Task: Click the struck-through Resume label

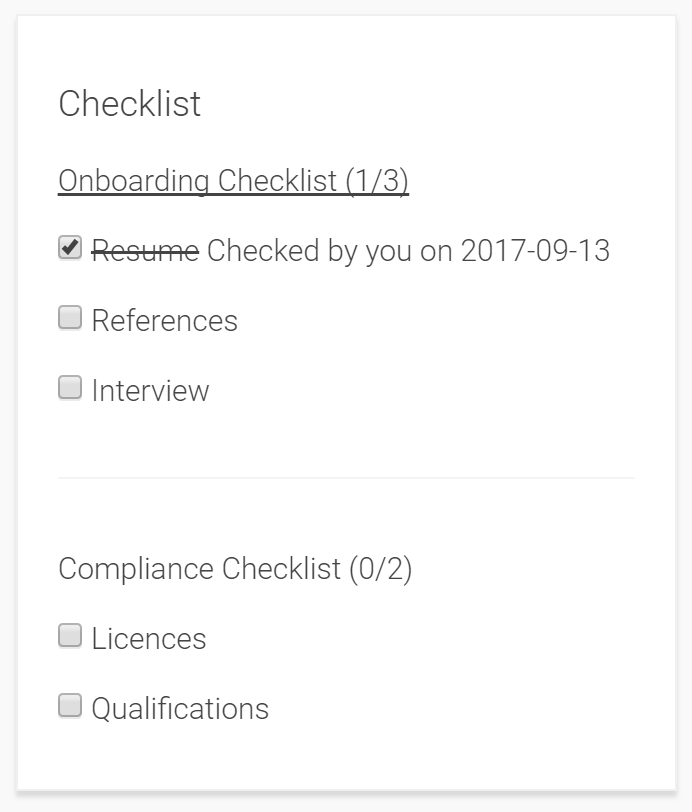Action: 145,250
